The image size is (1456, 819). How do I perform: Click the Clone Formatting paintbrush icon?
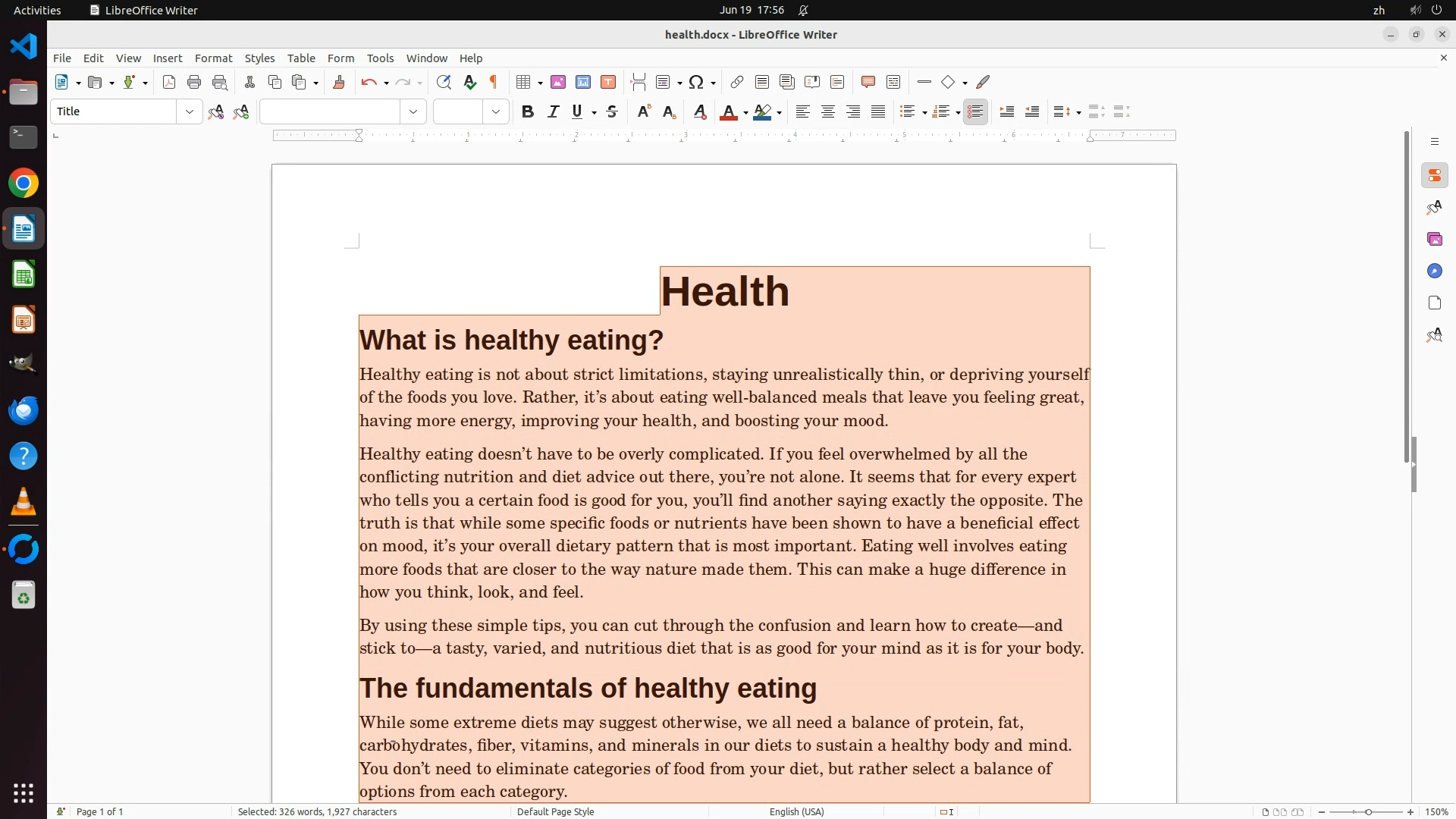pyautogui.click(x=339, y=83)
